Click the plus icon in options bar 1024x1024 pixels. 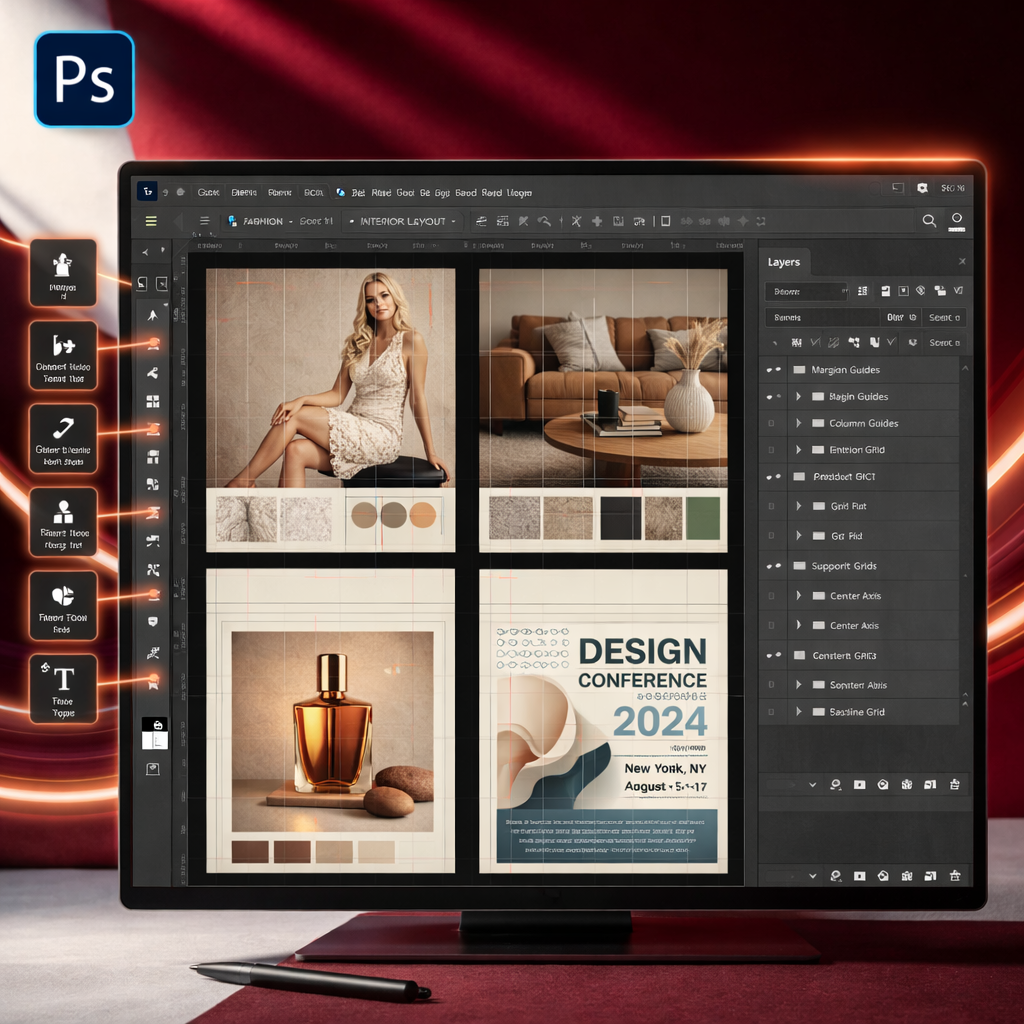pos(597,221)
